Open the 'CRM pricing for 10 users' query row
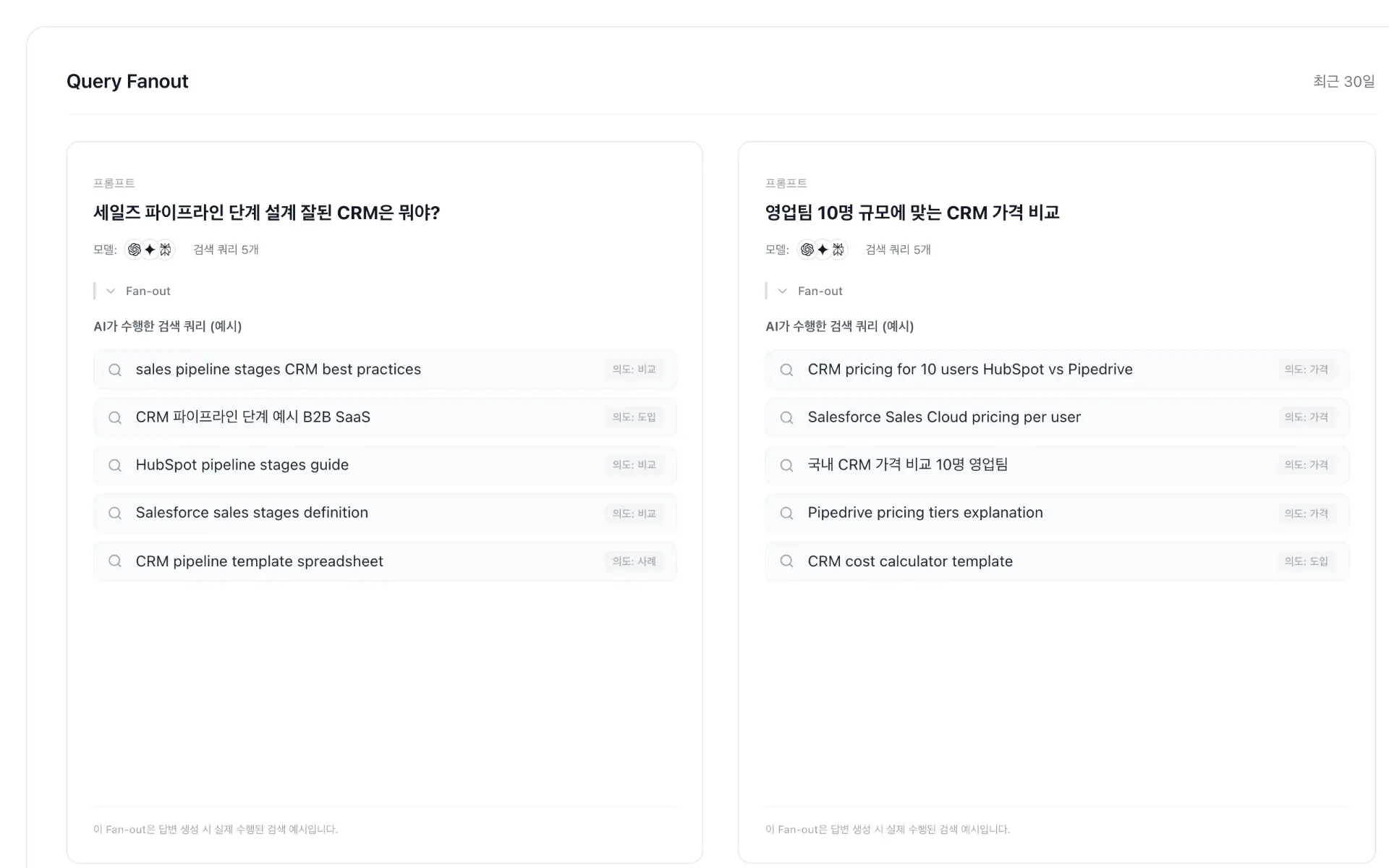 pyautogui.click(x=969, y=370)
